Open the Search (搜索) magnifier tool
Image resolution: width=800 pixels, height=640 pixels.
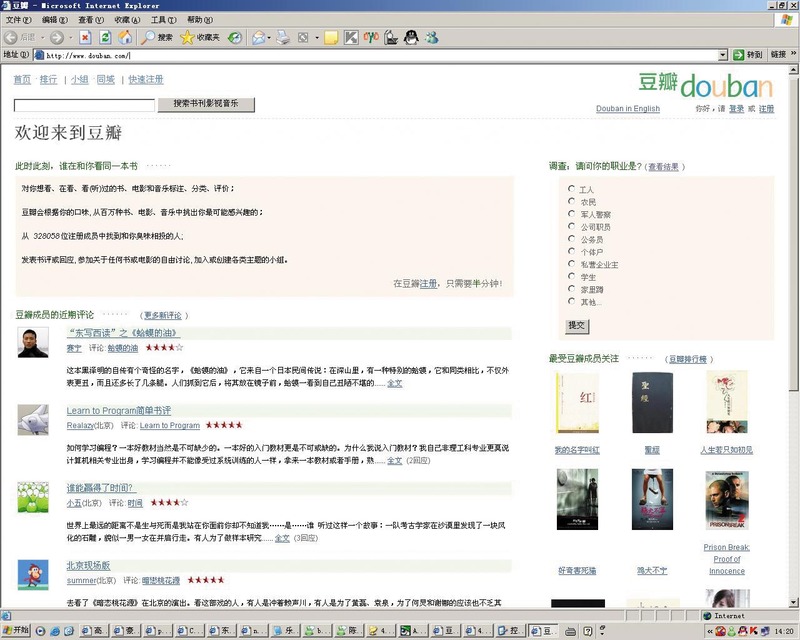(x=157, y=37)
